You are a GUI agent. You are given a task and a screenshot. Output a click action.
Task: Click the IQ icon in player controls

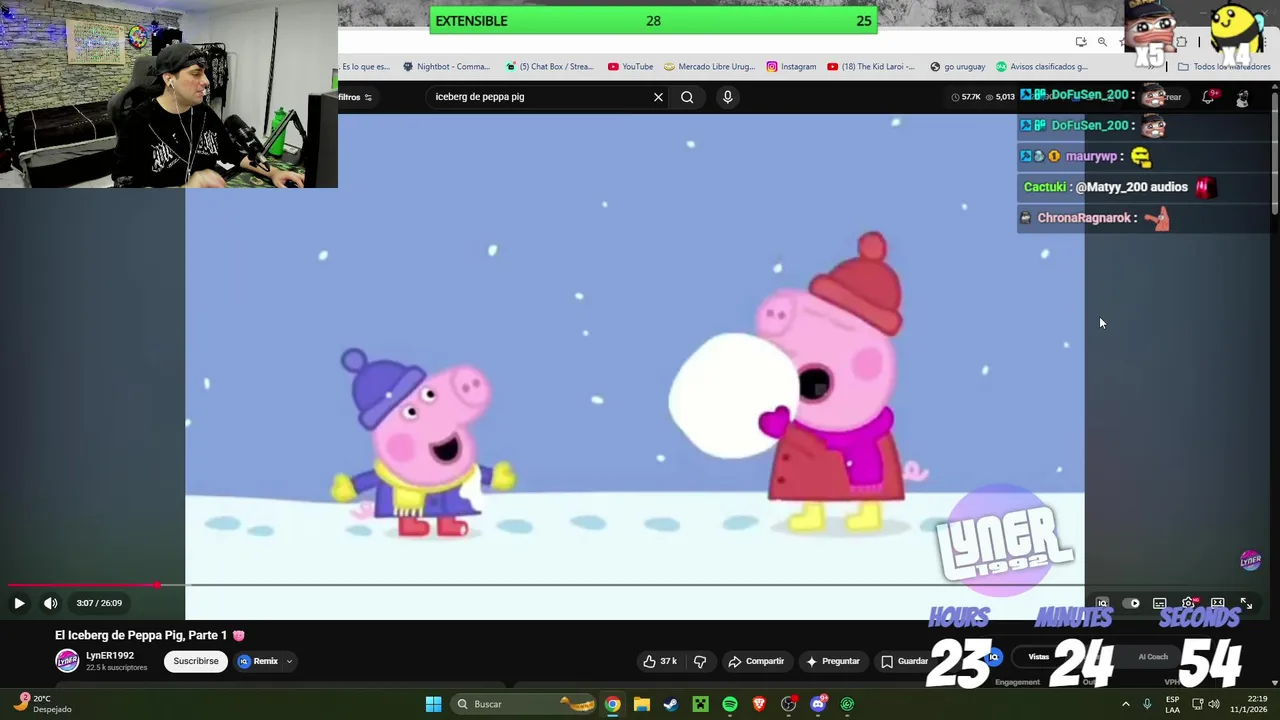[1102, 603]
